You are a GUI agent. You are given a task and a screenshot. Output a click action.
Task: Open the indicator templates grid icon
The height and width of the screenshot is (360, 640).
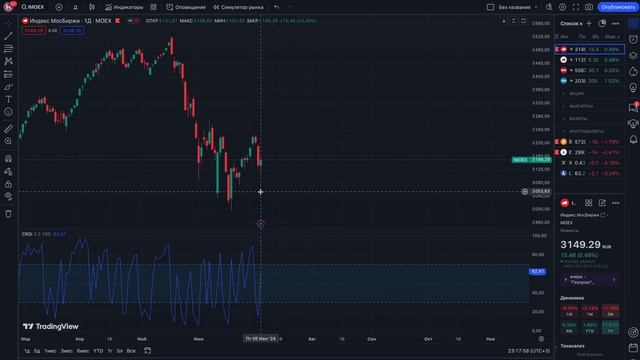coord(153,7)
